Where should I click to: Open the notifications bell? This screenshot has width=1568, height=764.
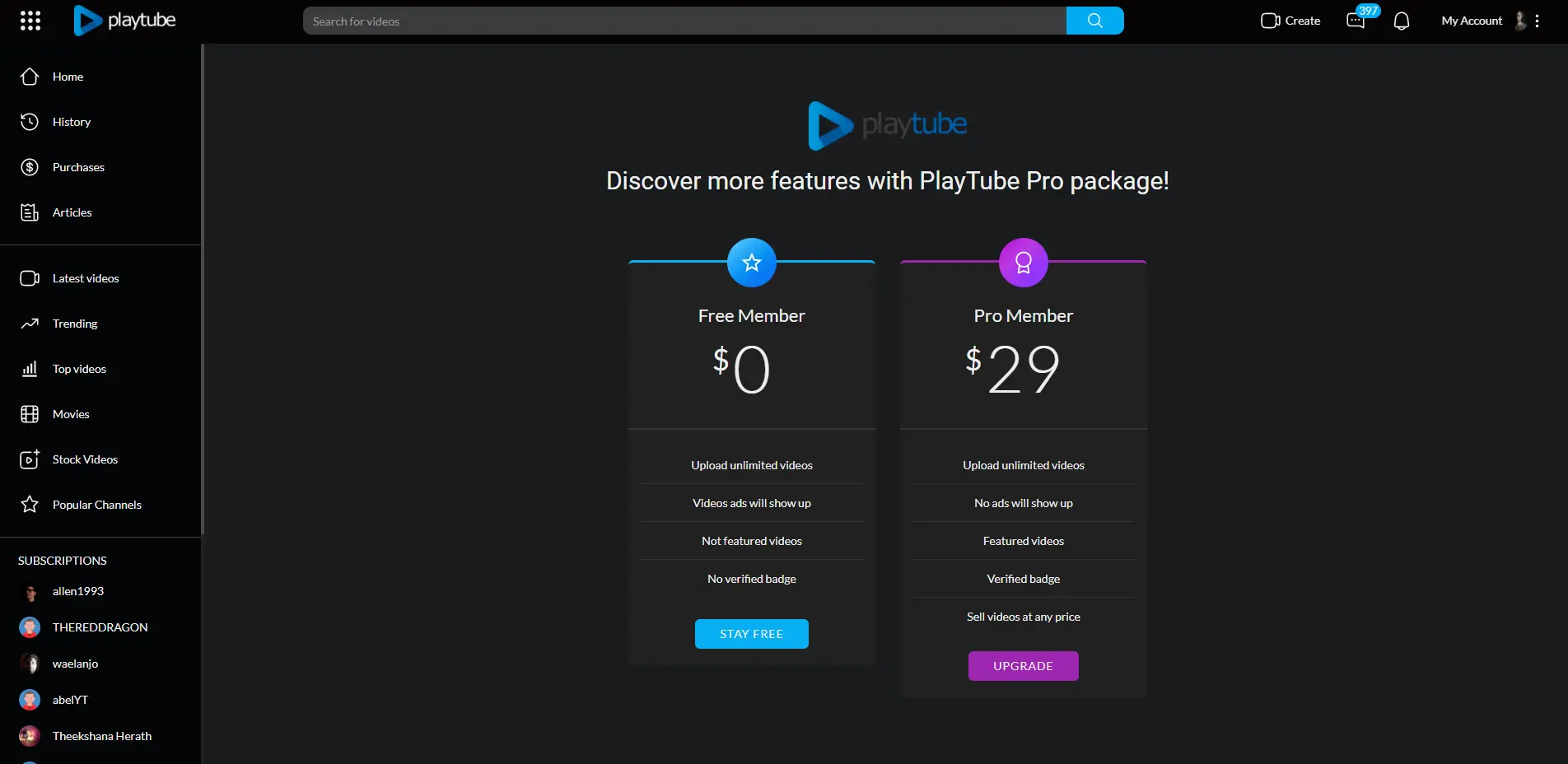pos(1402,21)
